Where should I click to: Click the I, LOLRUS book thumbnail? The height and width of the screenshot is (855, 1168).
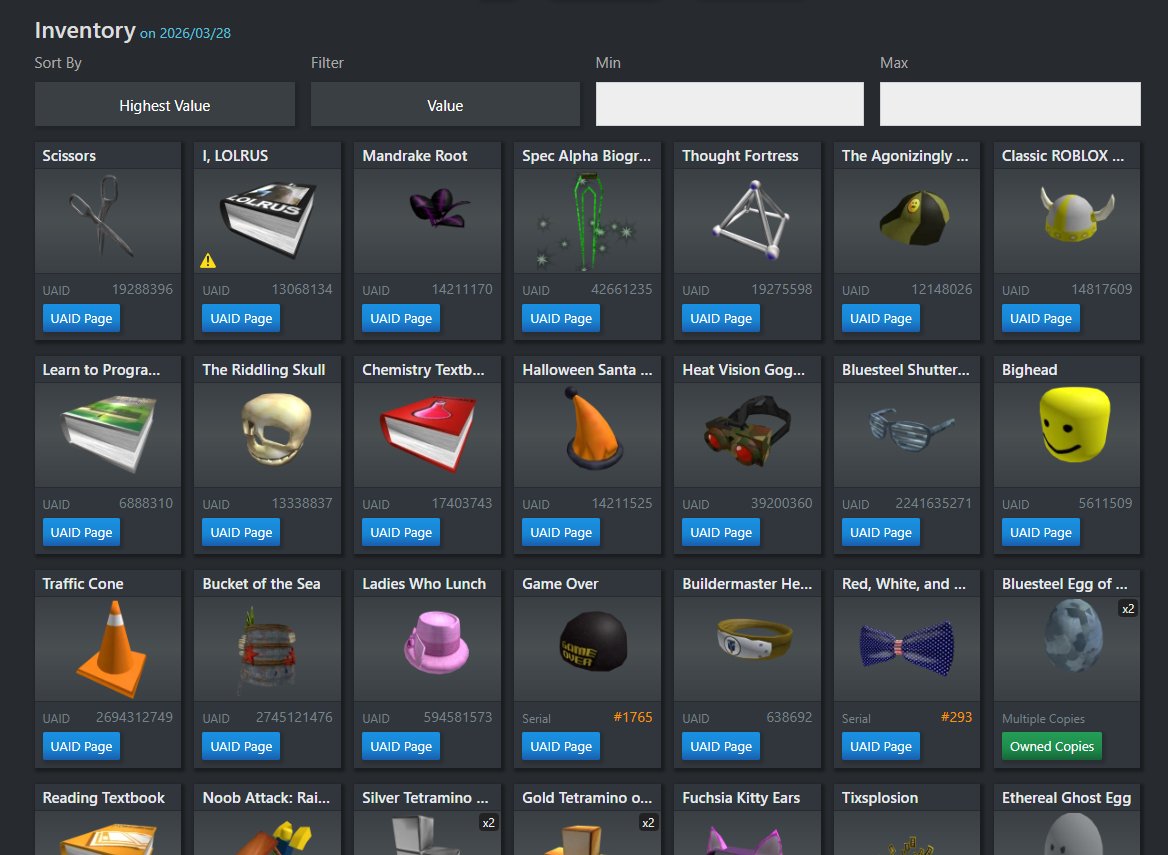(x=267, y=220)
